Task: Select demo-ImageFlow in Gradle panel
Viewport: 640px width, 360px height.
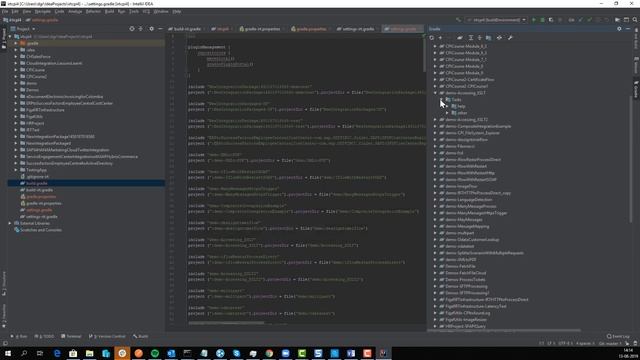Action: pyautogui.click(x=461, y=186)
